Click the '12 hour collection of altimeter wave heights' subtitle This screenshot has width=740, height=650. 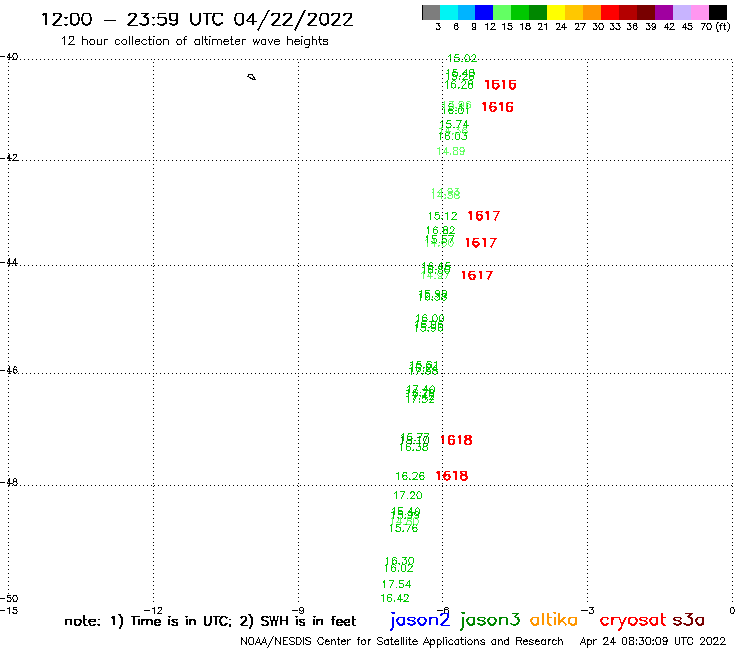[194, 41]
